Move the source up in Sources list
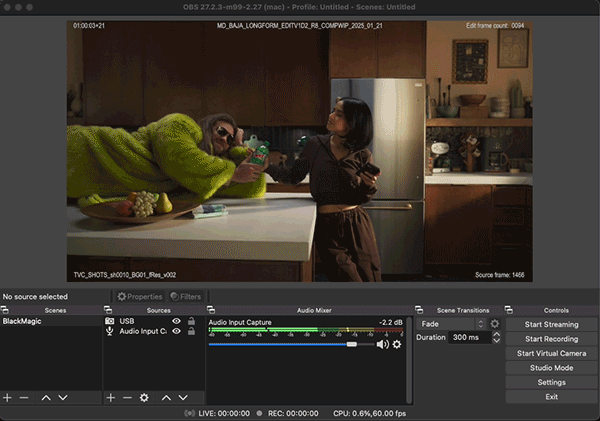This screenshot has height=421, width=600. (x=166, y=398)
